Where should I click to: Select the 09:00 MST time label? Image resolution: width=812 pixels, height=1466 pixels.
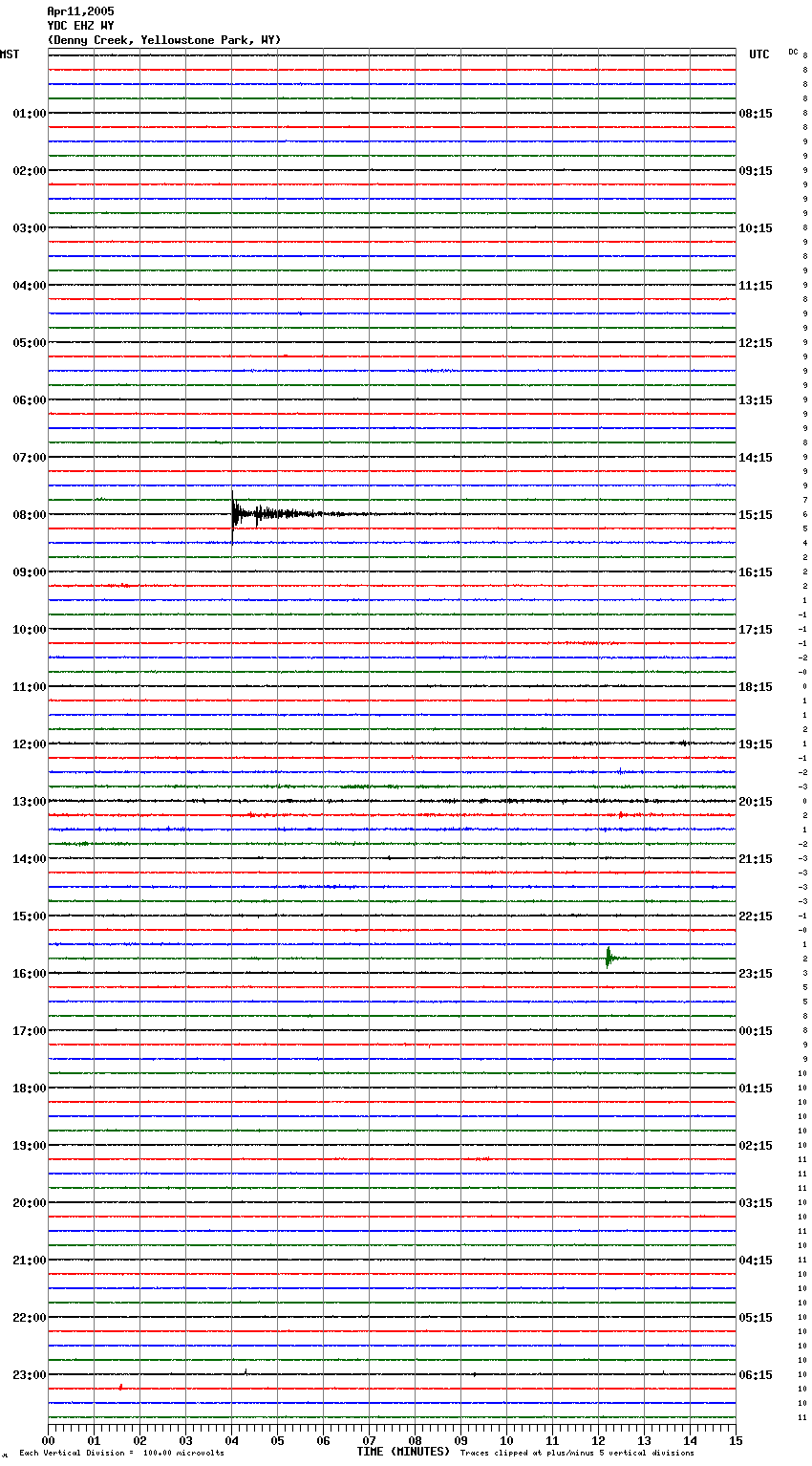tap(29, 572)
